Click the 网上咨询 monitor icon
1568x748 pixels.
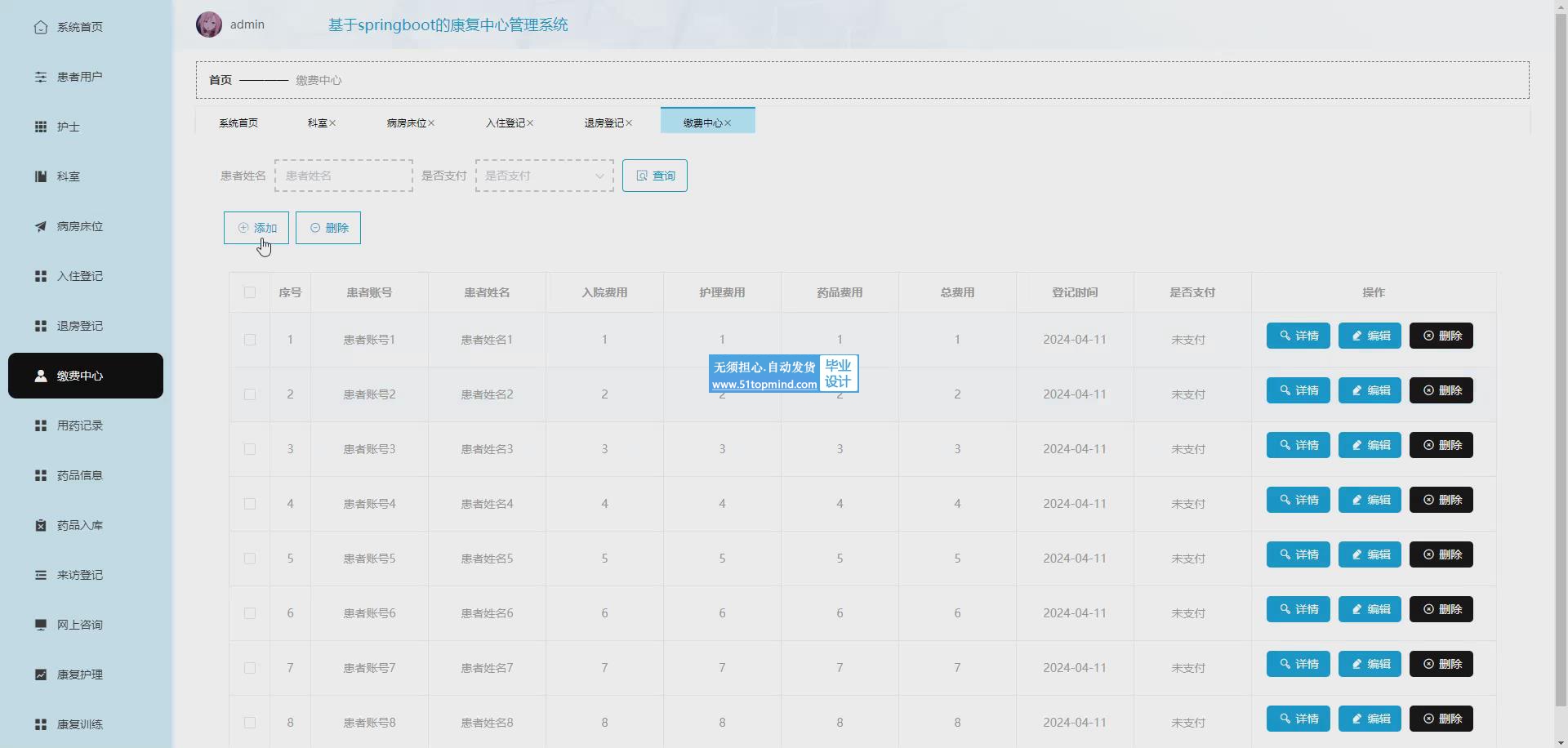(x=41, y=625)
